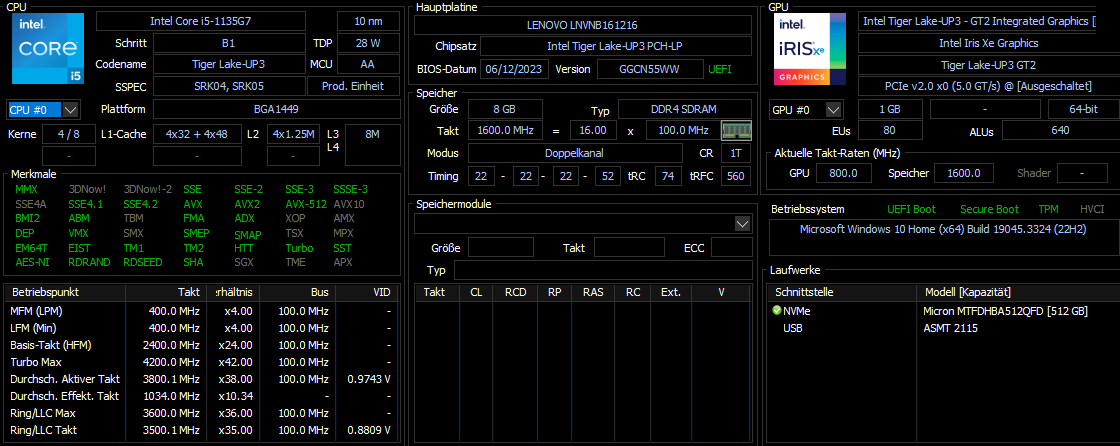Click the Schnittstelle column header
The image size is (1120, 446).
click(x=842, y=292)
